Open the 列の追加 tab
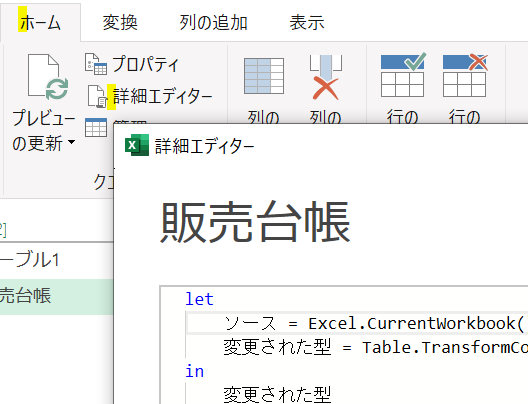Viewport: 528px width, 404px height. 213,23
